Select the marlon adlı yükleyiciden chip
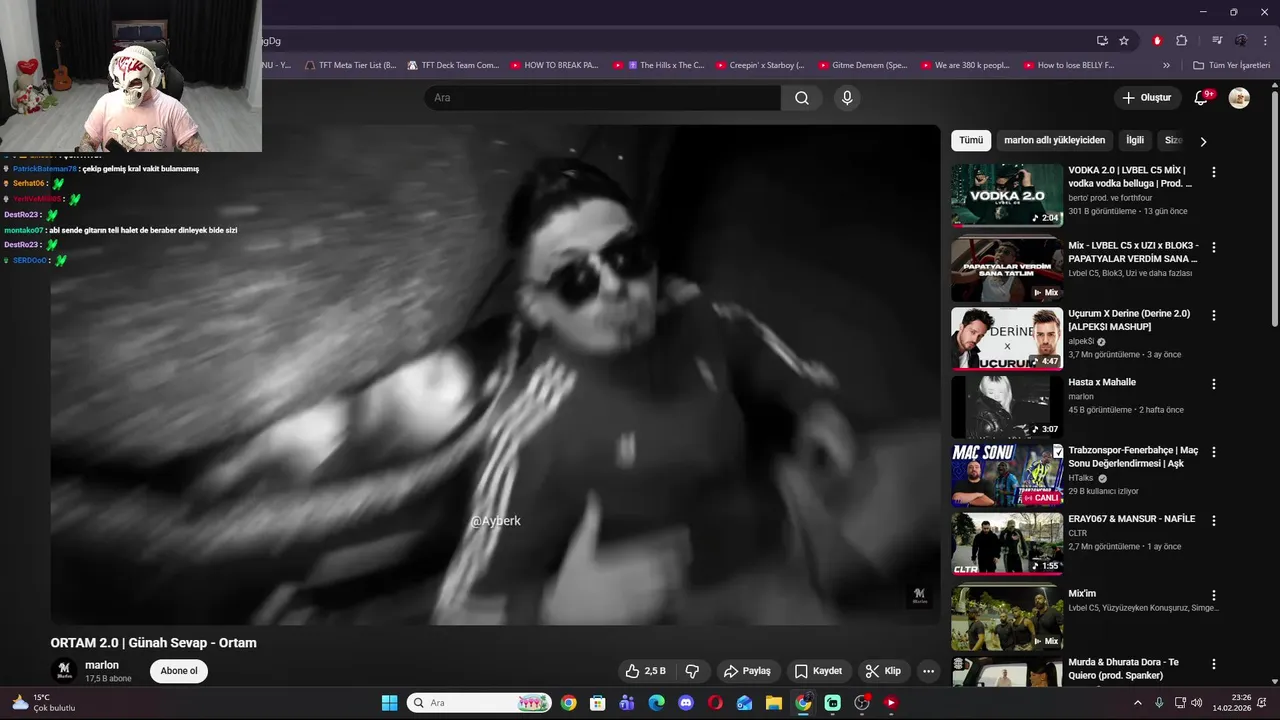The image size is (1280, 720). pyautogui.click(x=1054, y=141)
